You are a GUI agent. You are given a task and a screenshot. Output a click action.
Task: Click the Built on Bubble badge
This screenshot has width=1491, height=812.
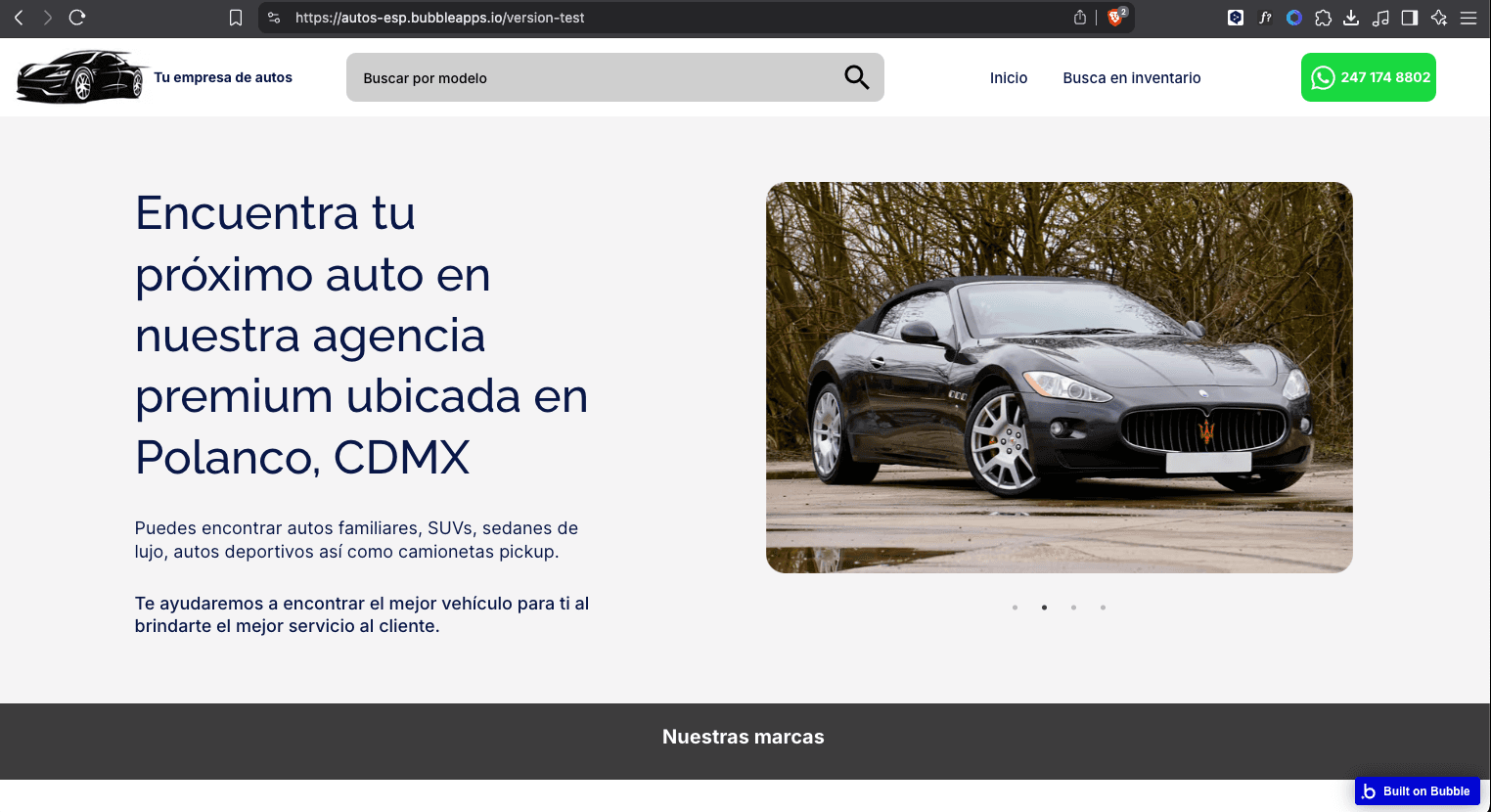pyautogui.click(x=1417, y=790)
